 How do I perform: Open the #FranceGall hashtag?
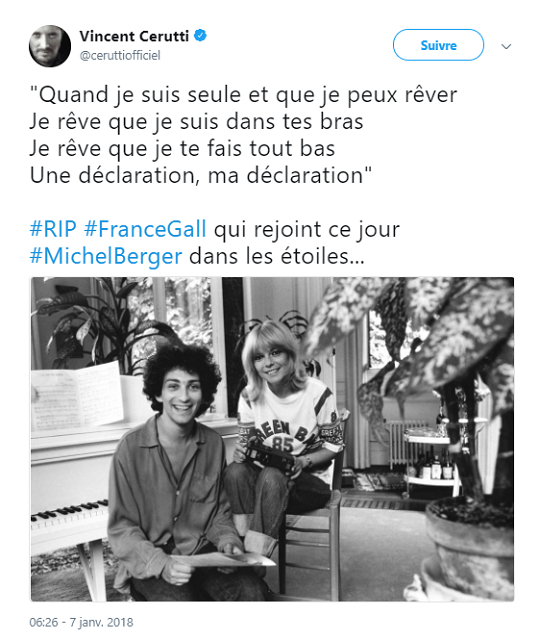(x=145, y=229)
